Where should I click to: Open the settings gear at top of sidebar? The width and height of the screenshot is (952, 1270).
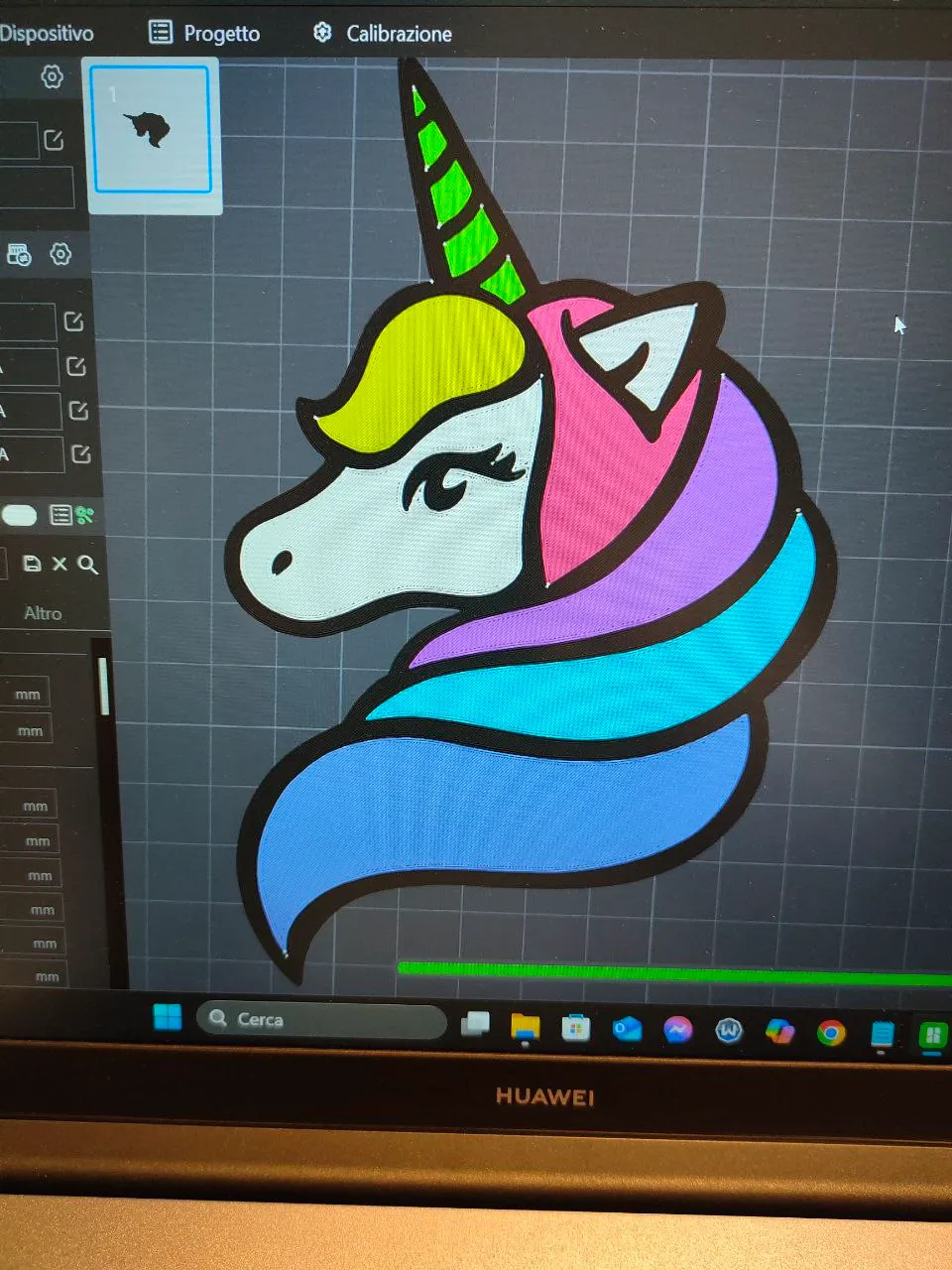(53, 76)
